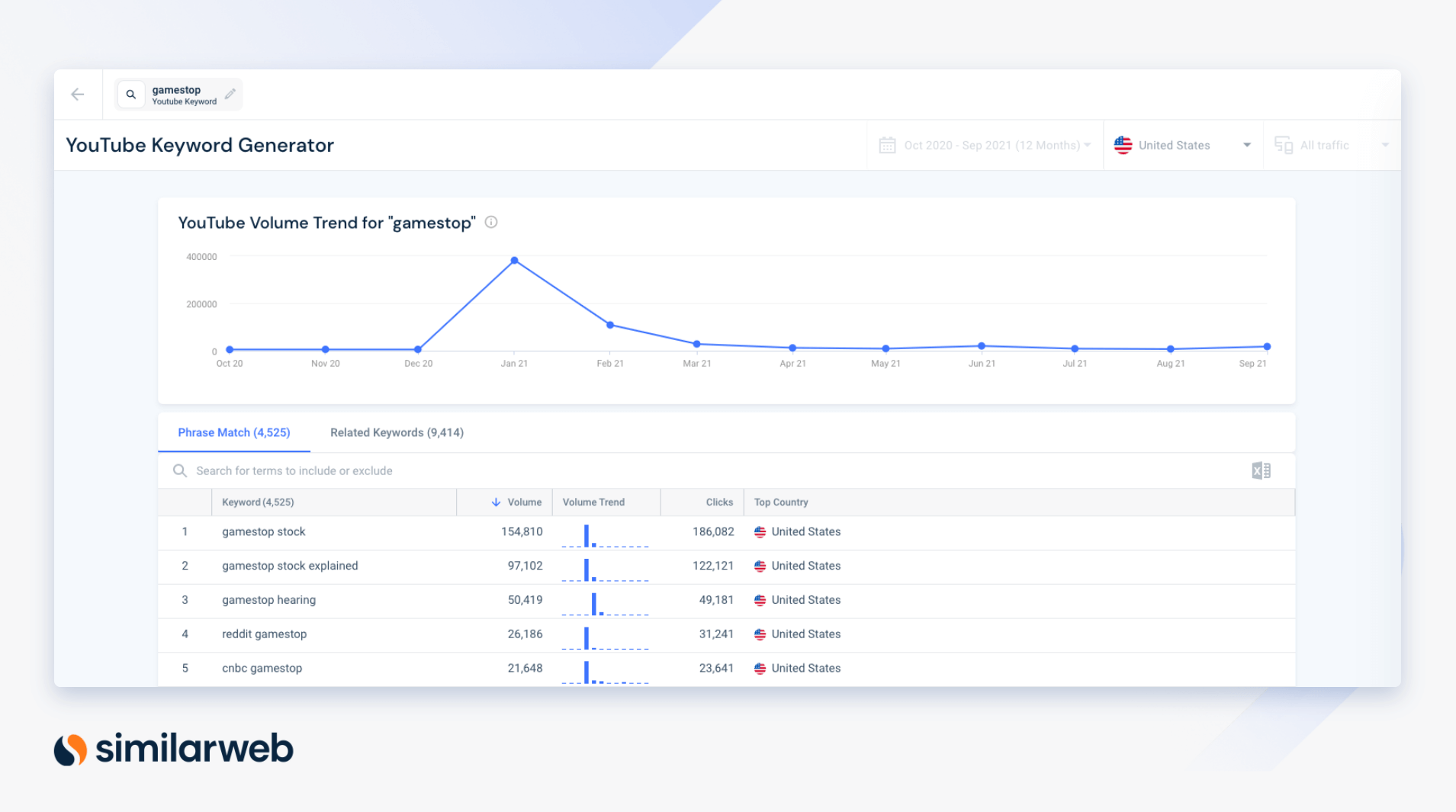Image resolution: width=1456 pixels, height=812 pixels.
Task: Open the United States country dropdown
Action: click(1248, 145)
